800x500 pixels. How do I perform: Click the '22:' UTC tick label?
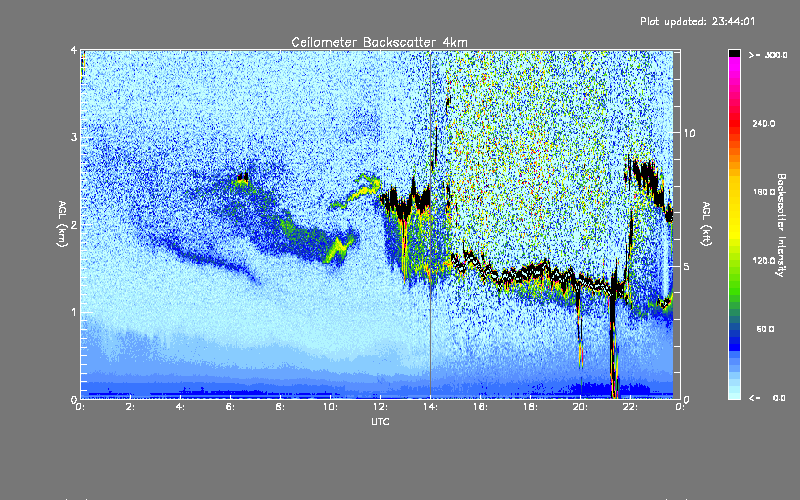630,407
